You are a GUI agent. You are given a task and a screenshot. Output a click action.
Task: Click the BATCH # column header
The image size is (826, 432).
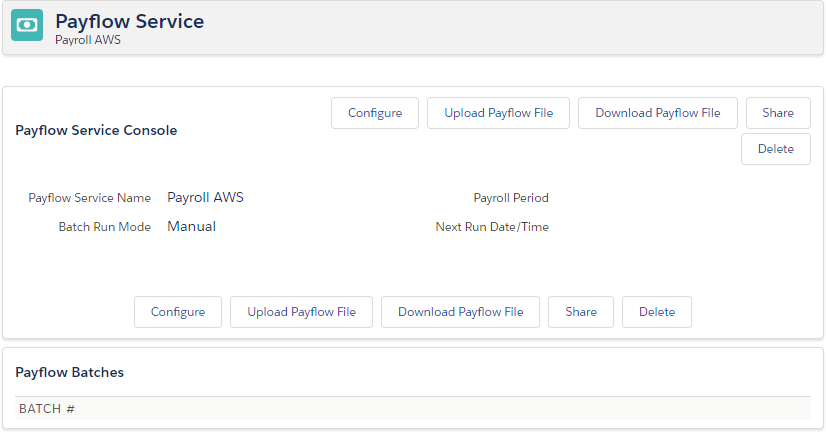(x=47, y=409)
